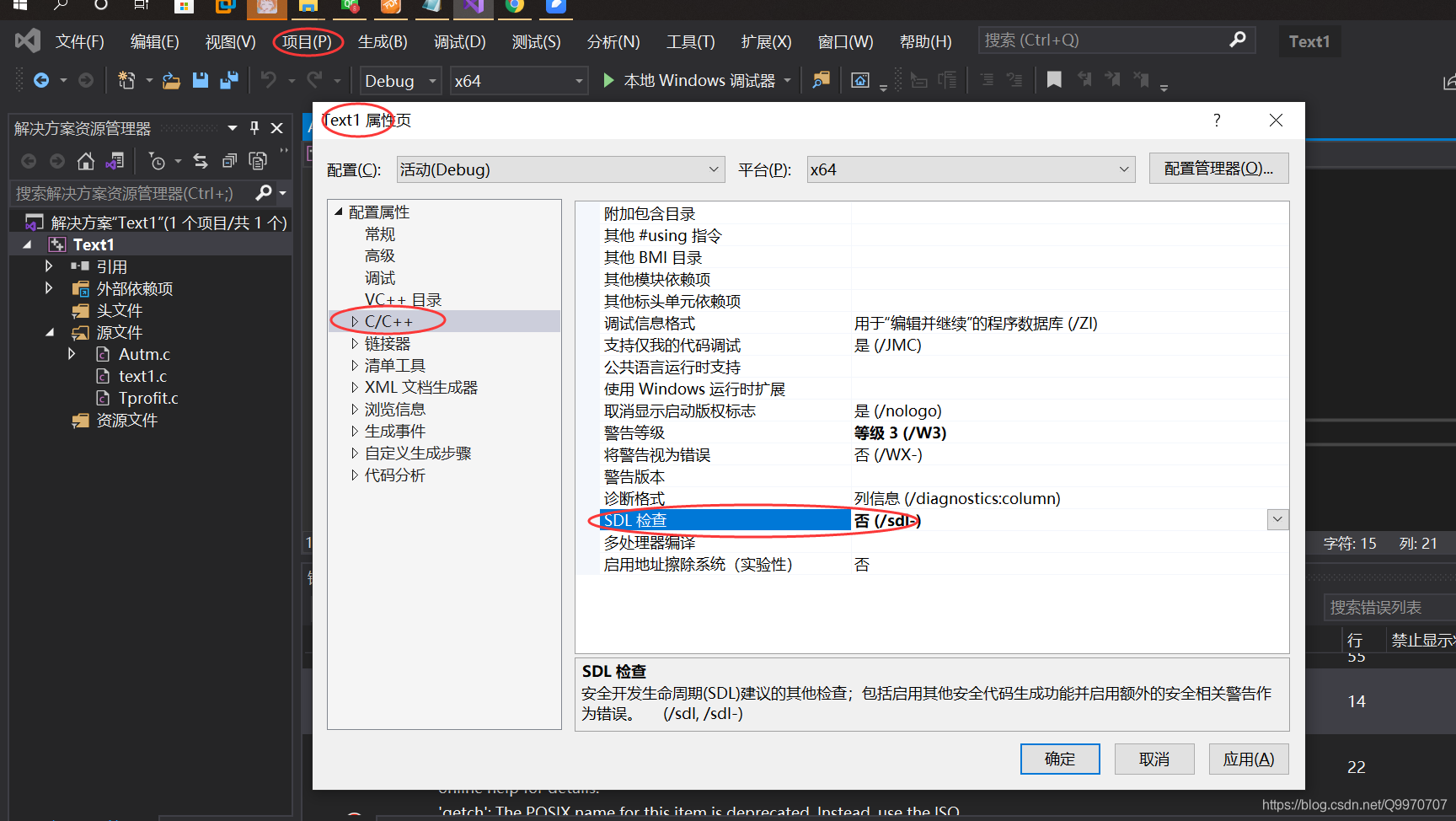Click the pending-changes clock icon in Solution Explorer

(158, 161)
